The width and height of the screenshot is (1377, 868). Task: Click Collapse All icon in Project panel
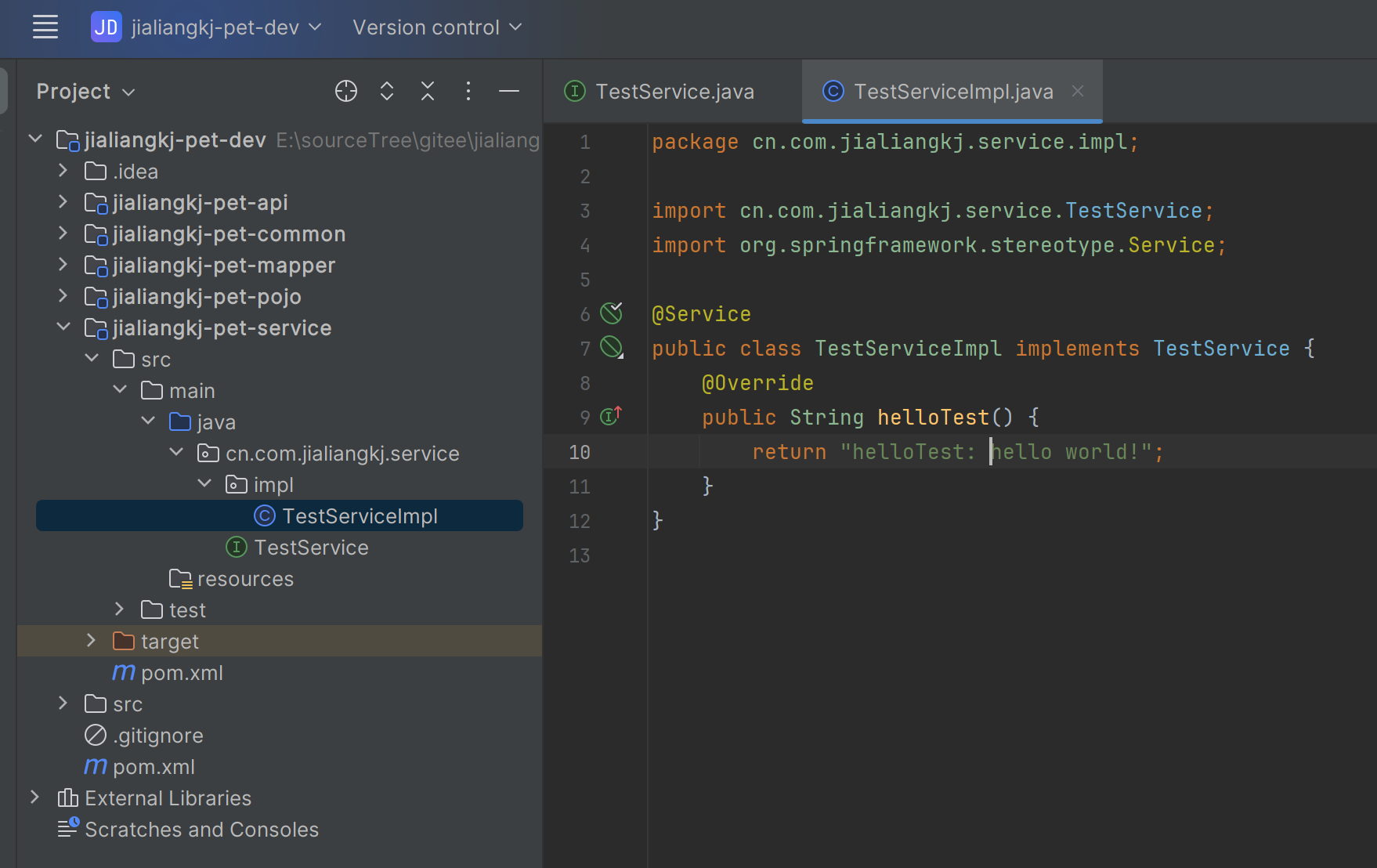[x=428, y=92]
